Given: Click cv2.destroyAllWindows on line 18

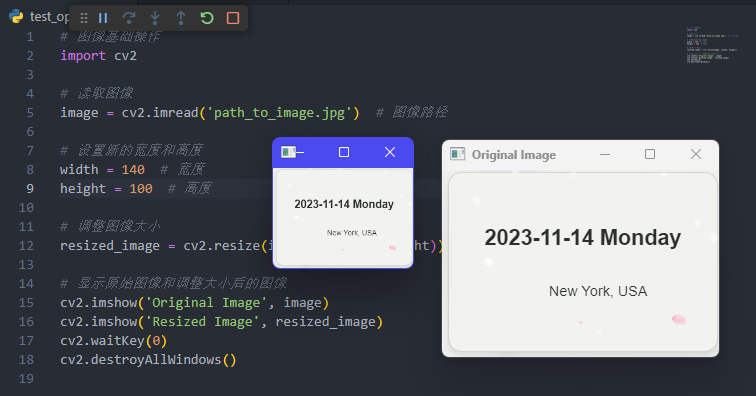Looking at the screenshot, I should 141,360.
